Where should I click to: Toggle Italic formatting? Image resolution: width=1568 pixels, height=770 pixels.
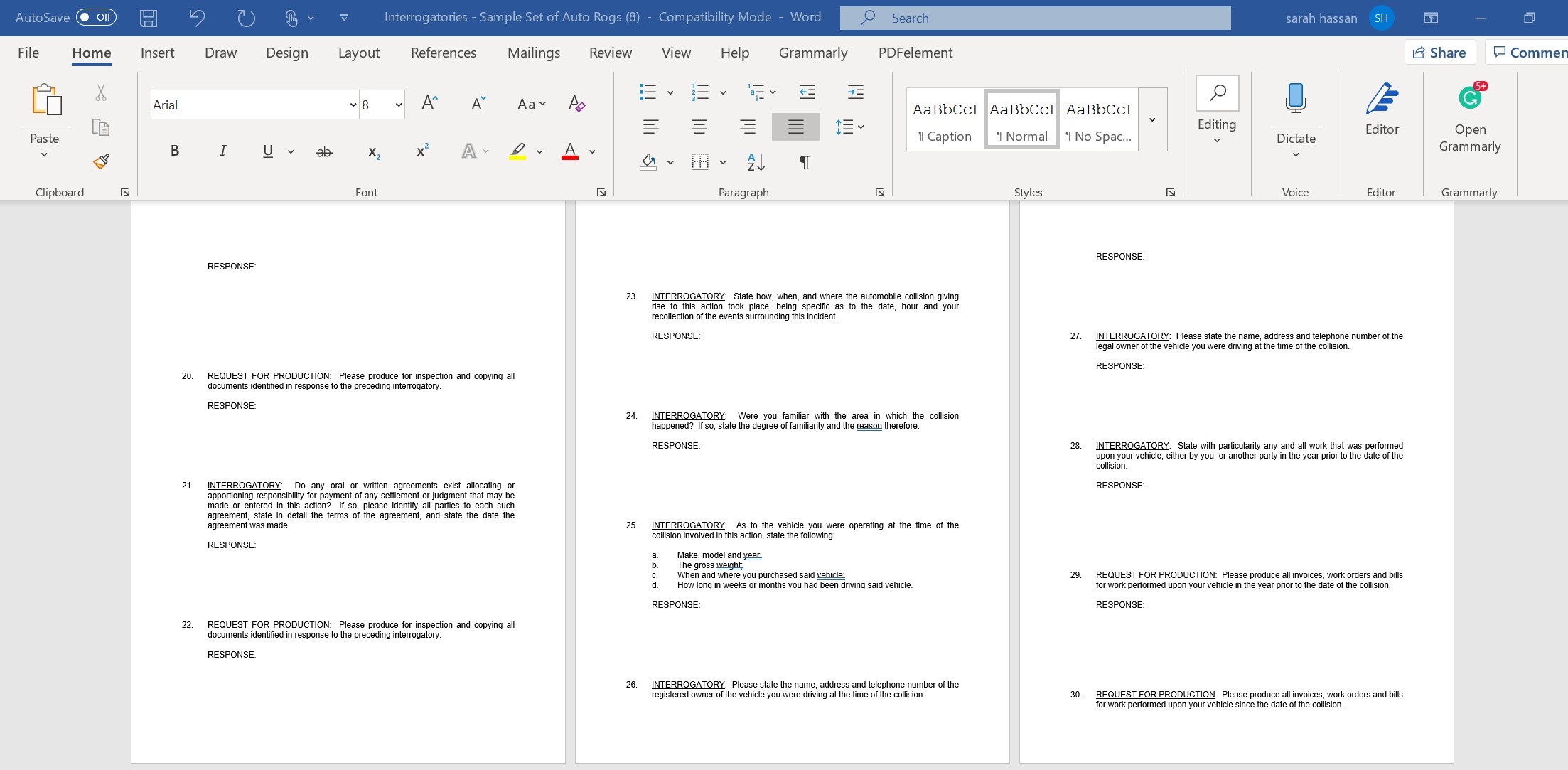(x=222, y=151)
